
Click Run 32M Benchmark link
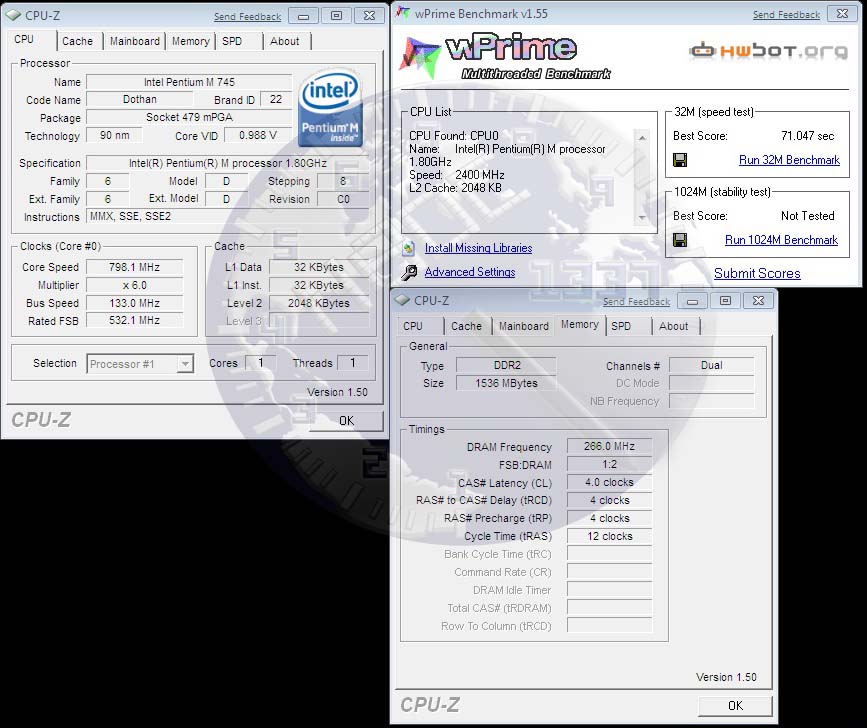click(789, 160)
